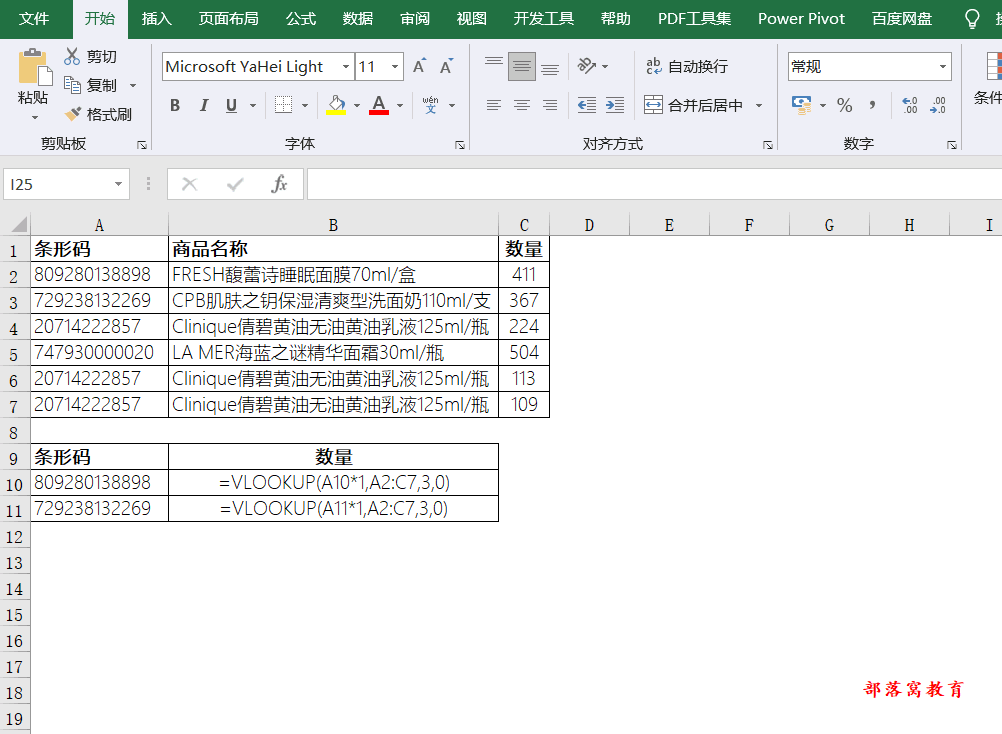Click in the formula bar input

pos(654,185)
